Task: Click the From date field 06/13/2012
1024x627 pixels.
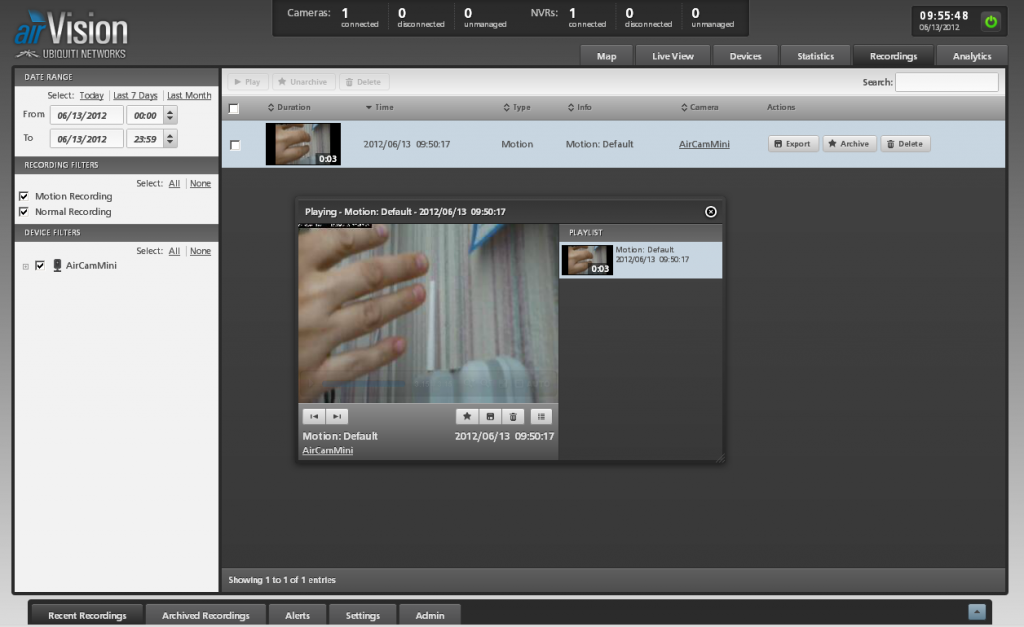Action: (86, 116)
